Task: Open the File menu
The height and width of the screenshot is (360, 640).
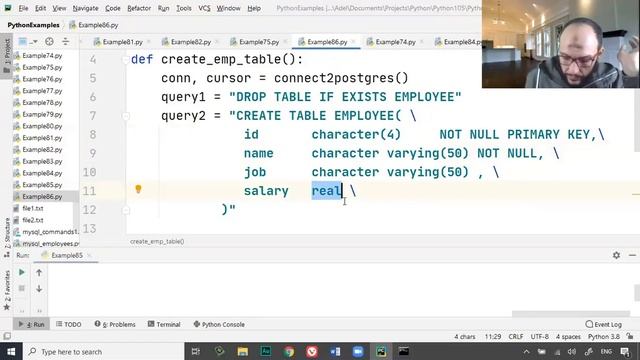Action: [23, 8]
